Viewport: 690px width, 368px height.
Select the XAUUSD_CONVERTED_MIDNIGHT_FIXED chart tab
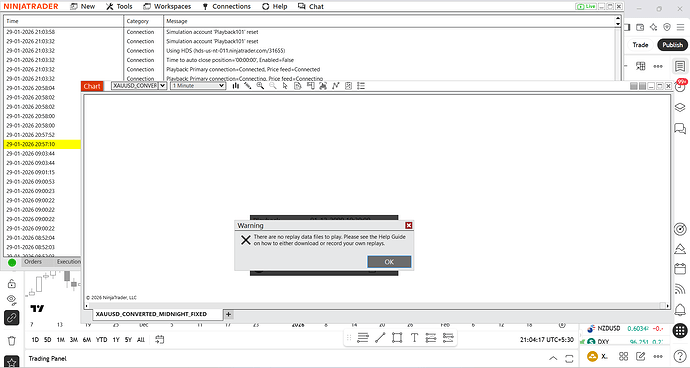tap(151, 314)
